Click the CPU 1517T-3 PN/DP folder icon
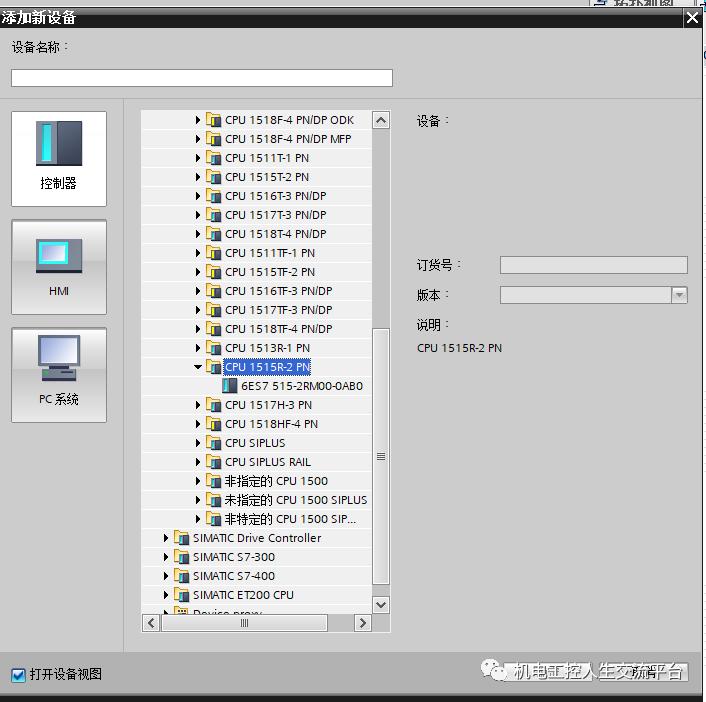 [x=213, y=215]
